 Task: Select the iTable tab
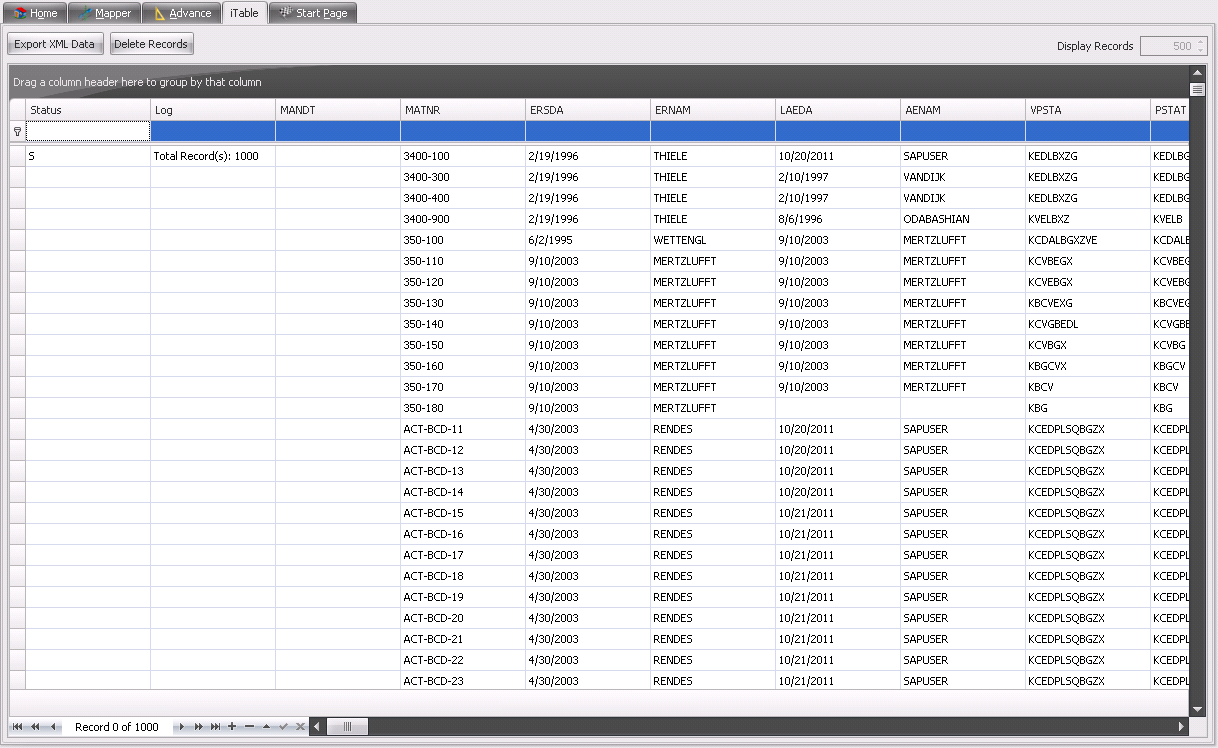[x=244, y=13]
